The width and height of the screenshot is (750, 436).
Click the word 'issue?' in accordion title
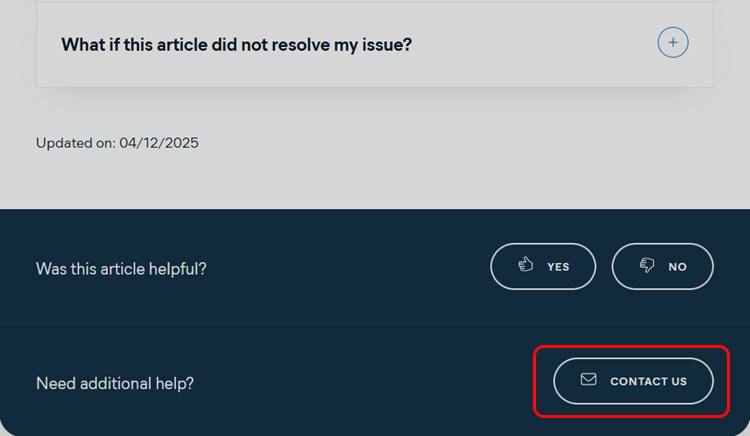click(x=385, y=44)
